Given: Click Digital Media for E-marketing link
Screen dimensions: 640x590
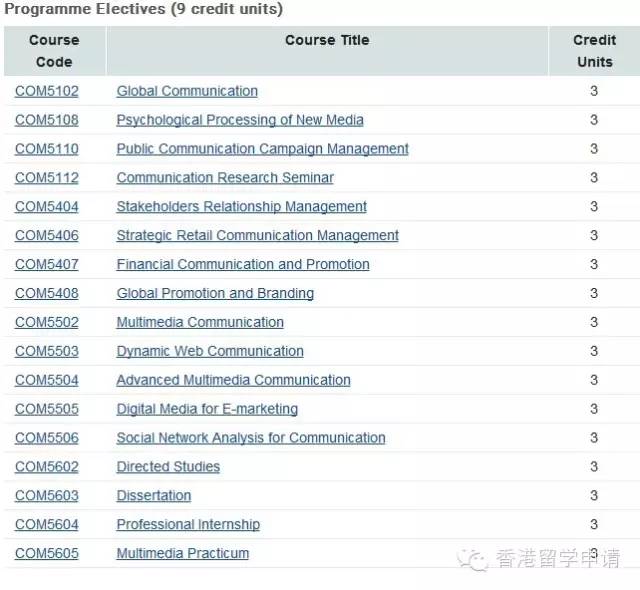Looking at the screenshot, I should [x=207, y=409].
